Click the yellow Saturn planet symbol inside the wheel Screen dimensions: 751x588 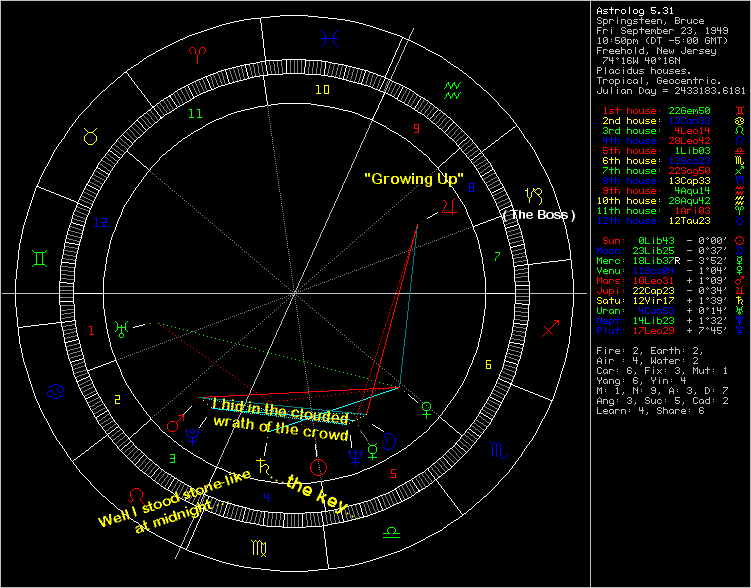(263, 466)
